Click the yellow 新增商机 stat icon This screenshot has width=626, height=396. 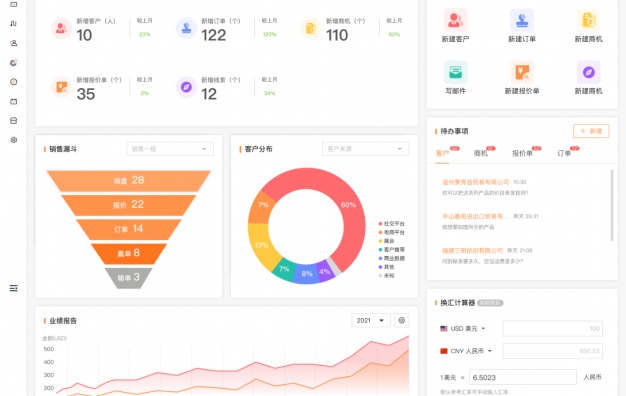(311, 28)
